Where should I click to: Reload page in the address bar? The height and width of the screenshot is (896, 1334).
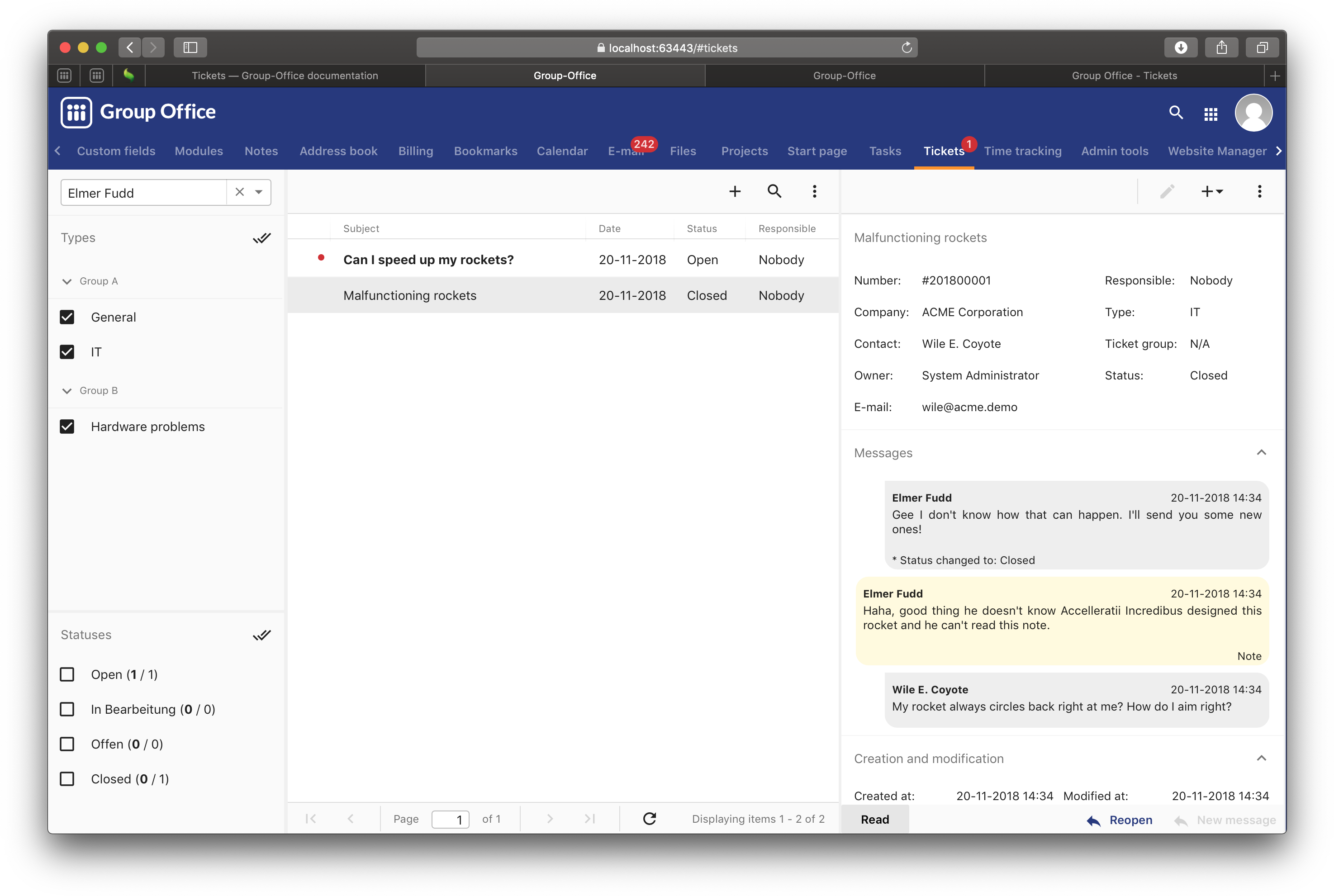[906, 47]
